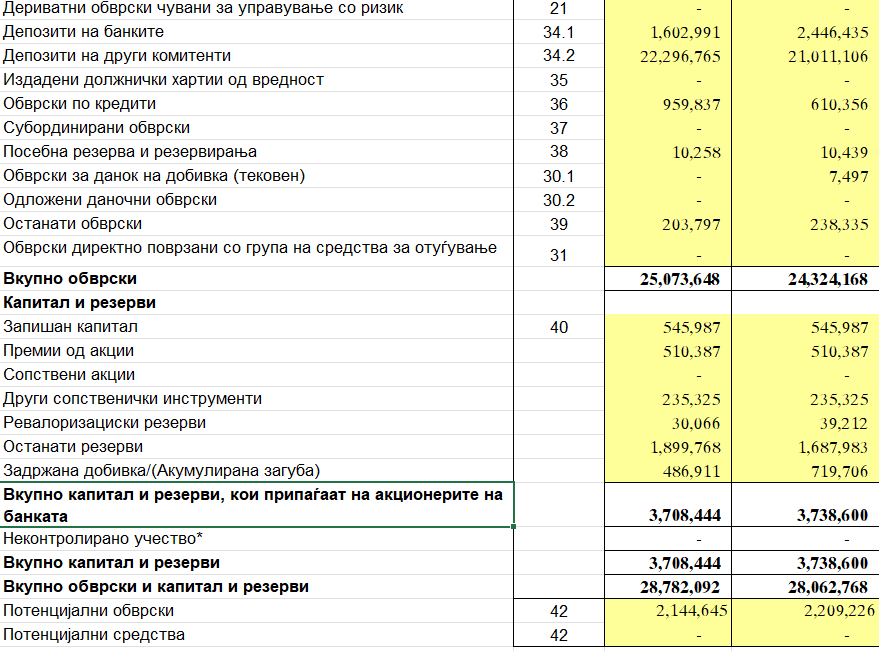Select the "Капитал и резерви" section header
This screenshot has height=651, width=879.
[x=80, y=302]
